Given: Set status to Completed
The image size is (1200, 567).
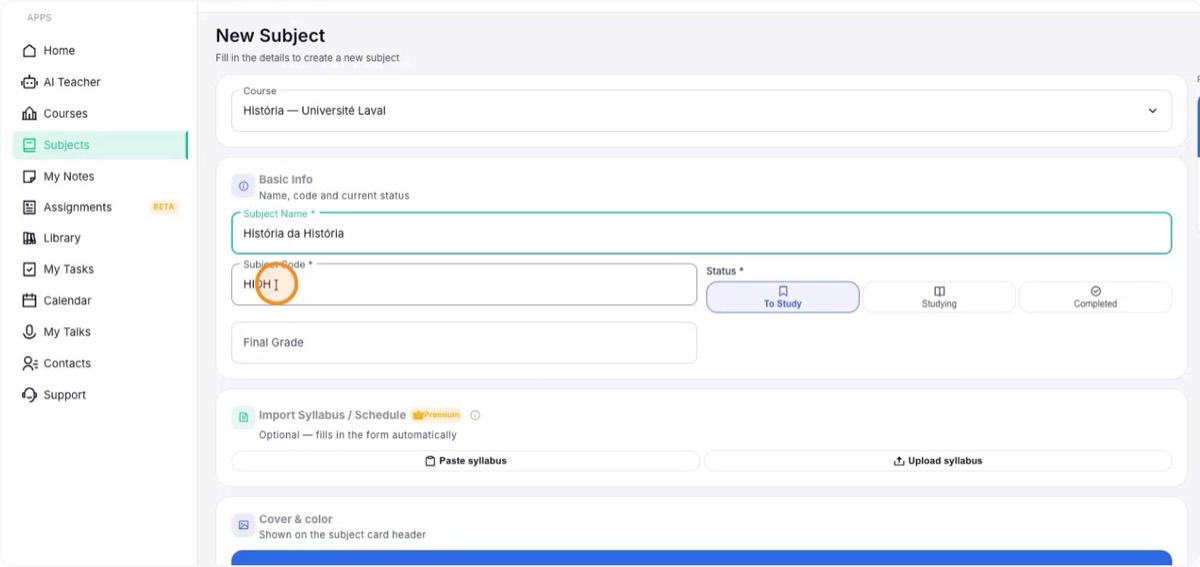Looking at the screenshot, I should (1095, 297).
